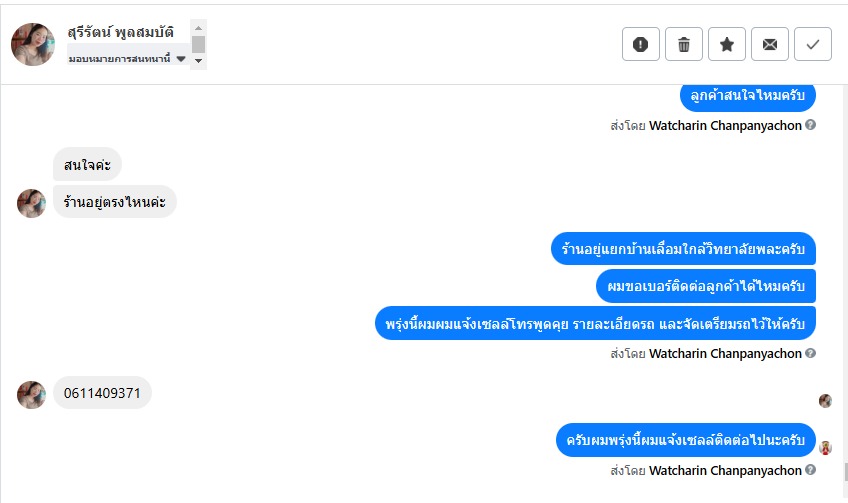Click help icon below the last sent message

pyautogui.click(x=811, y=470)
